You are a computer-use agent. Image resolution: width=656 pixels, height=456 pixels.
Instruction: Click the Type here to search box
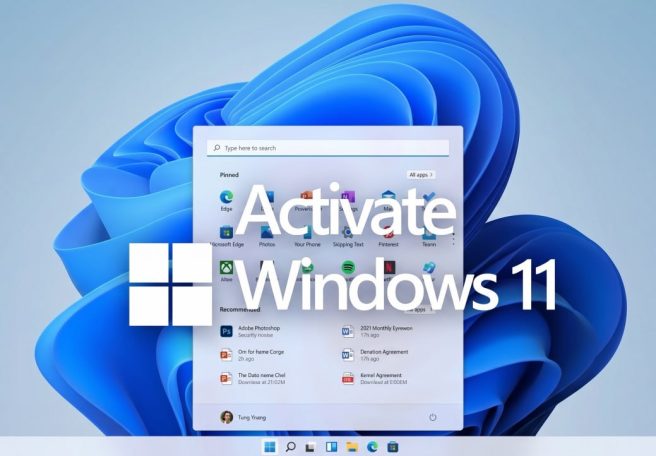(328, 148)
